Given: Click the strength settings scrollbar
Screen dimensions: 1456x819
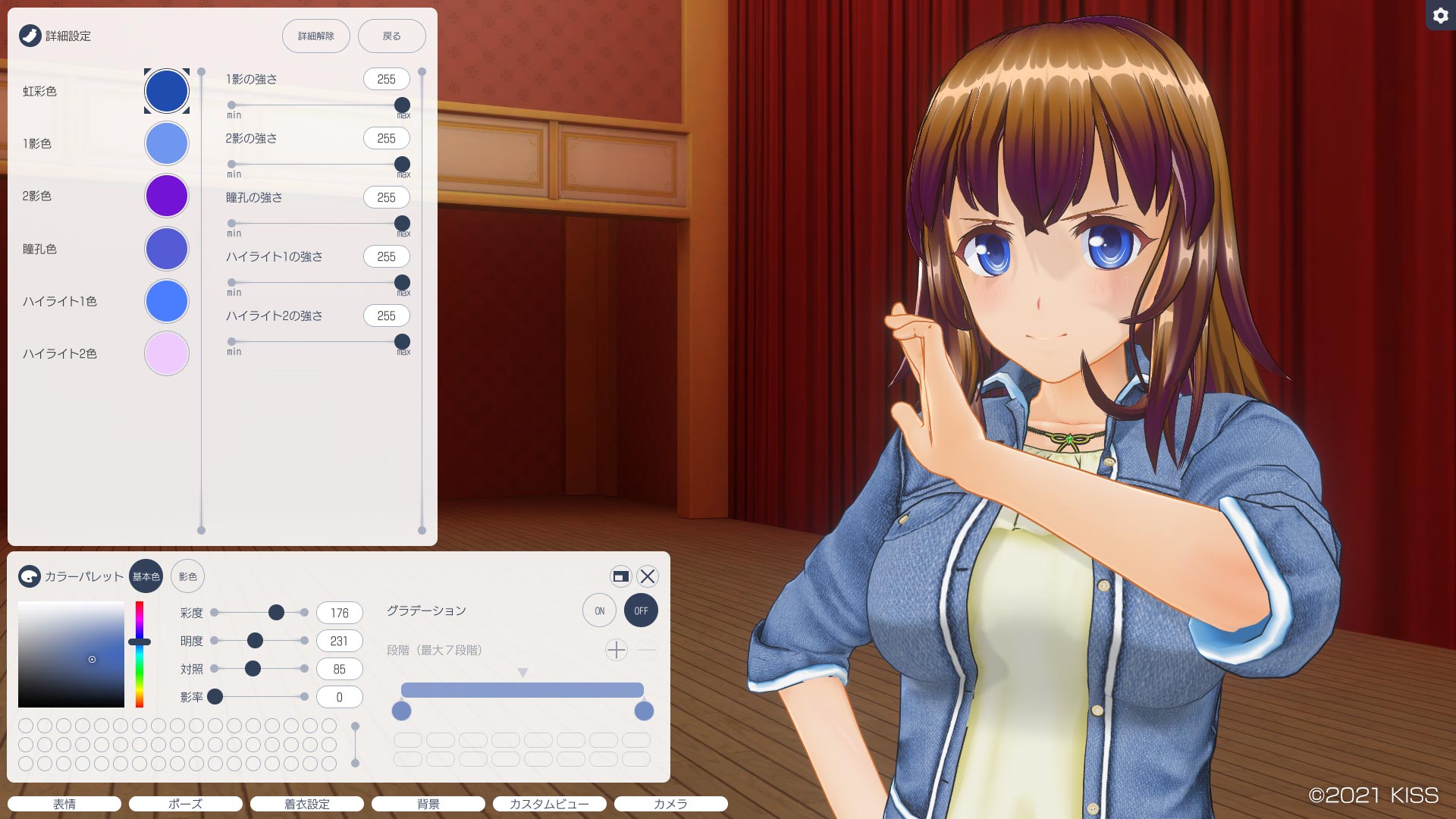Looking at the screenshot, I should click(x=422, y=301).
